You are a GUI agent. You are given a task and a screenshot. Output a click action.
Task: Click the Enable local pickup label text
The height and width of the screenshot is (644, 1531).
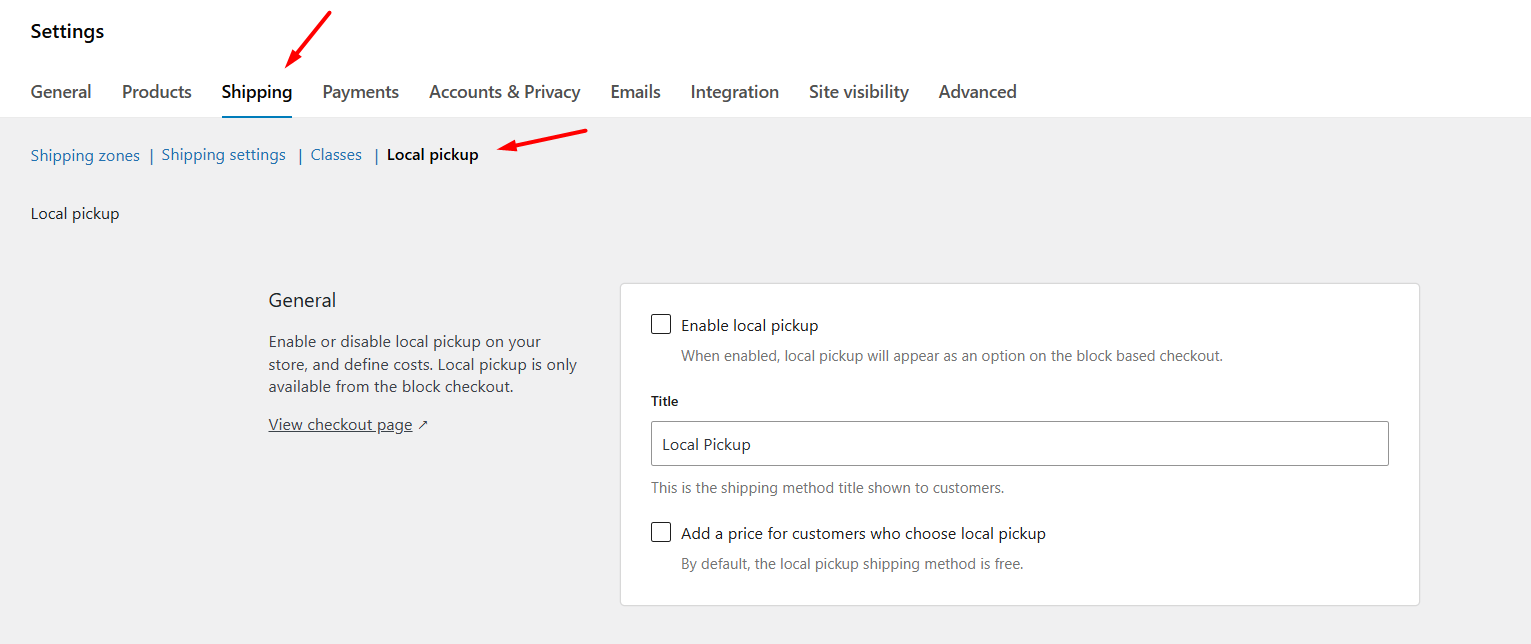(x=750, y=325)
